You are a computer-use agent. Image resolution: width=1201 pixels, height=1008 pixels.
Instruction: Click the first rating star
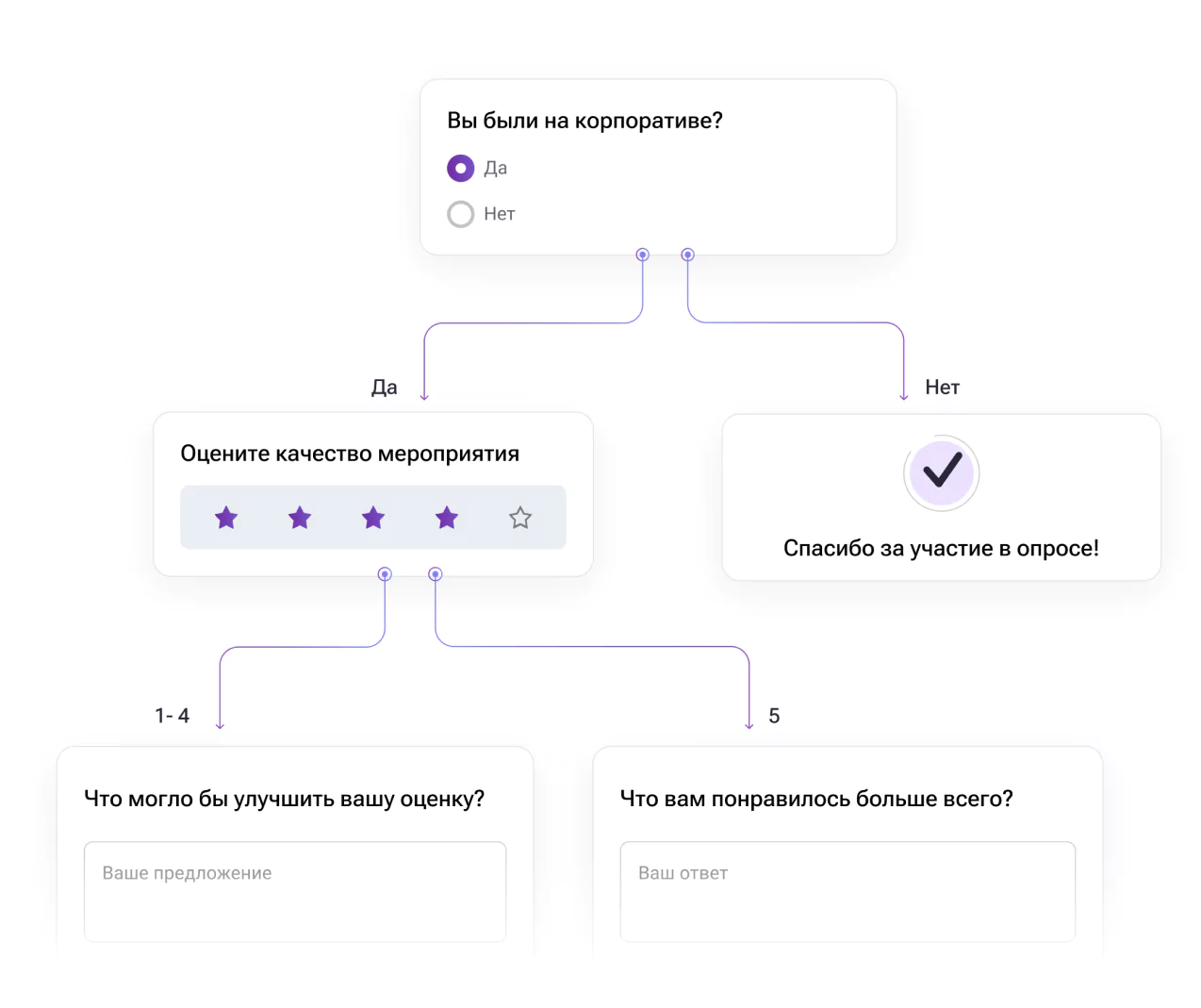click(x=226, y=518)
